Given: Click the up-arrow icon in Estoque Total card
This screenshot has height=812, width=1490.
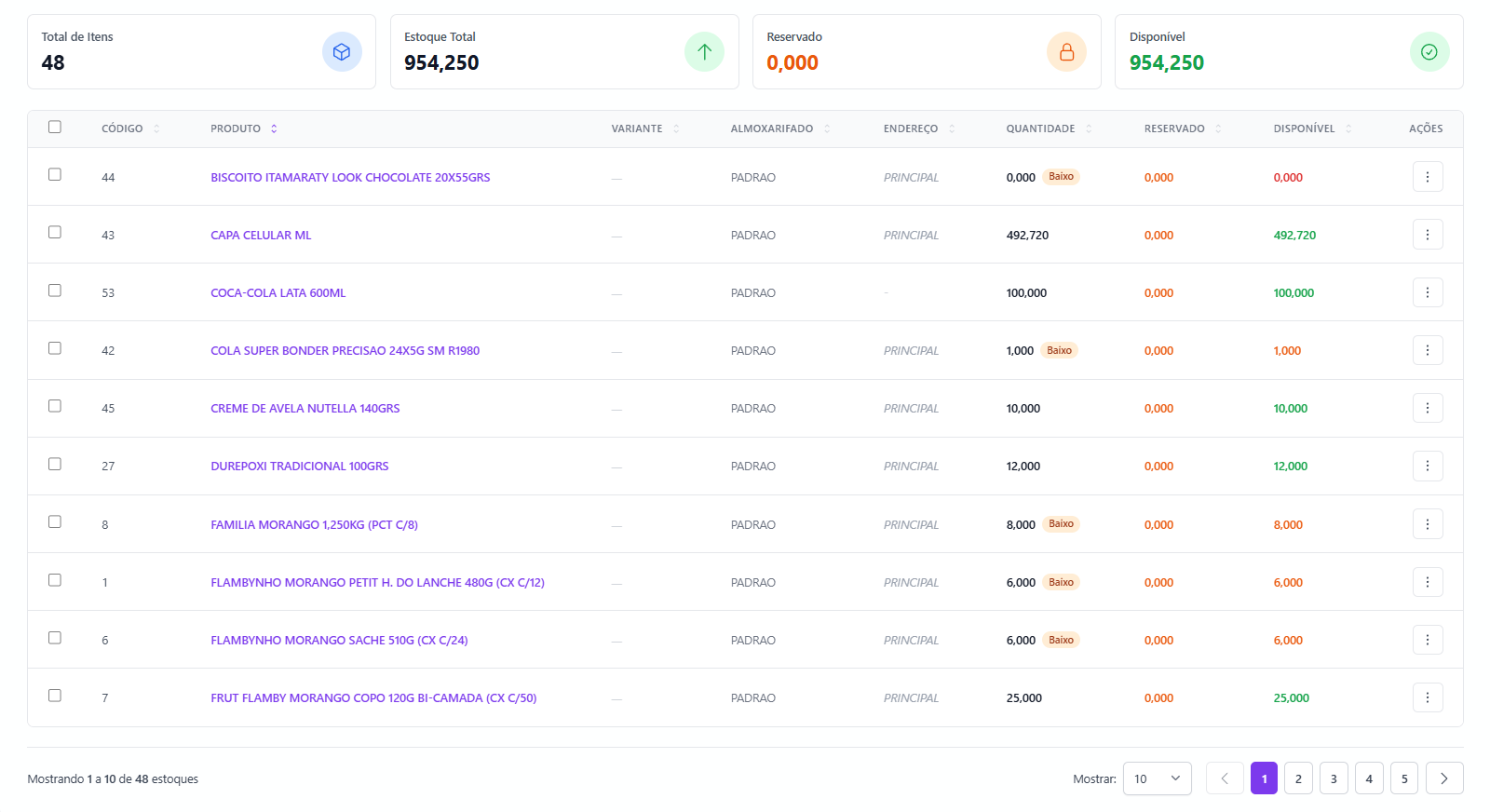Looking at the screenshot, I should click(704, 52).
